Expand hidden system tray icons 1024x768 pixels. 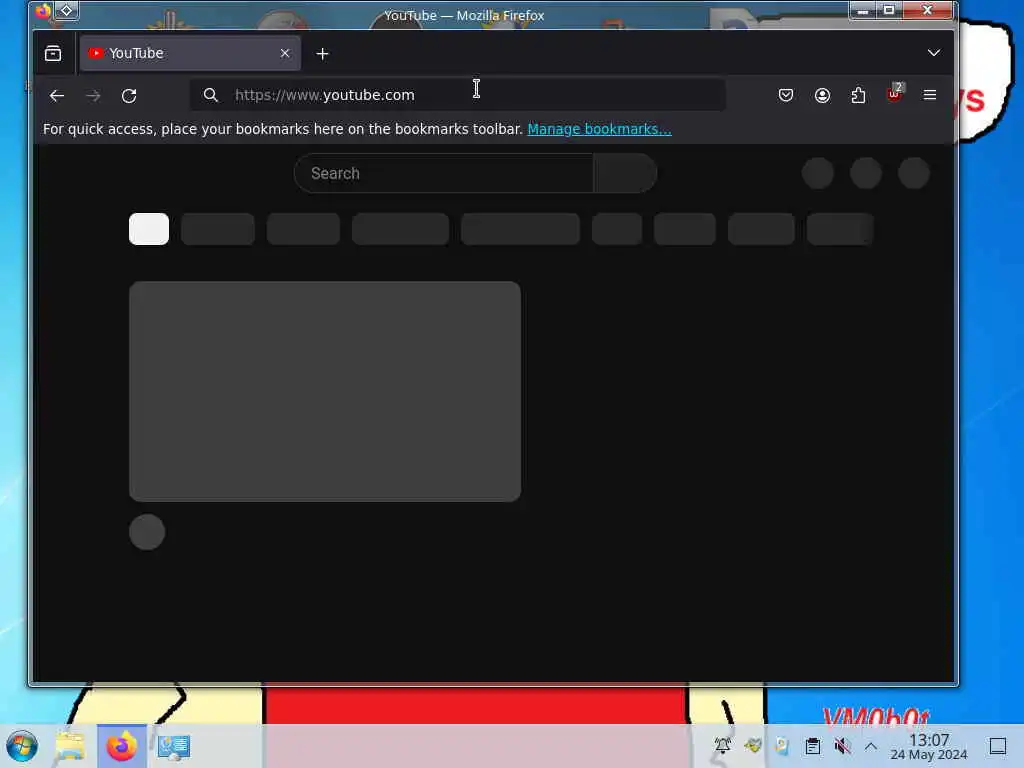coord(871,746)
